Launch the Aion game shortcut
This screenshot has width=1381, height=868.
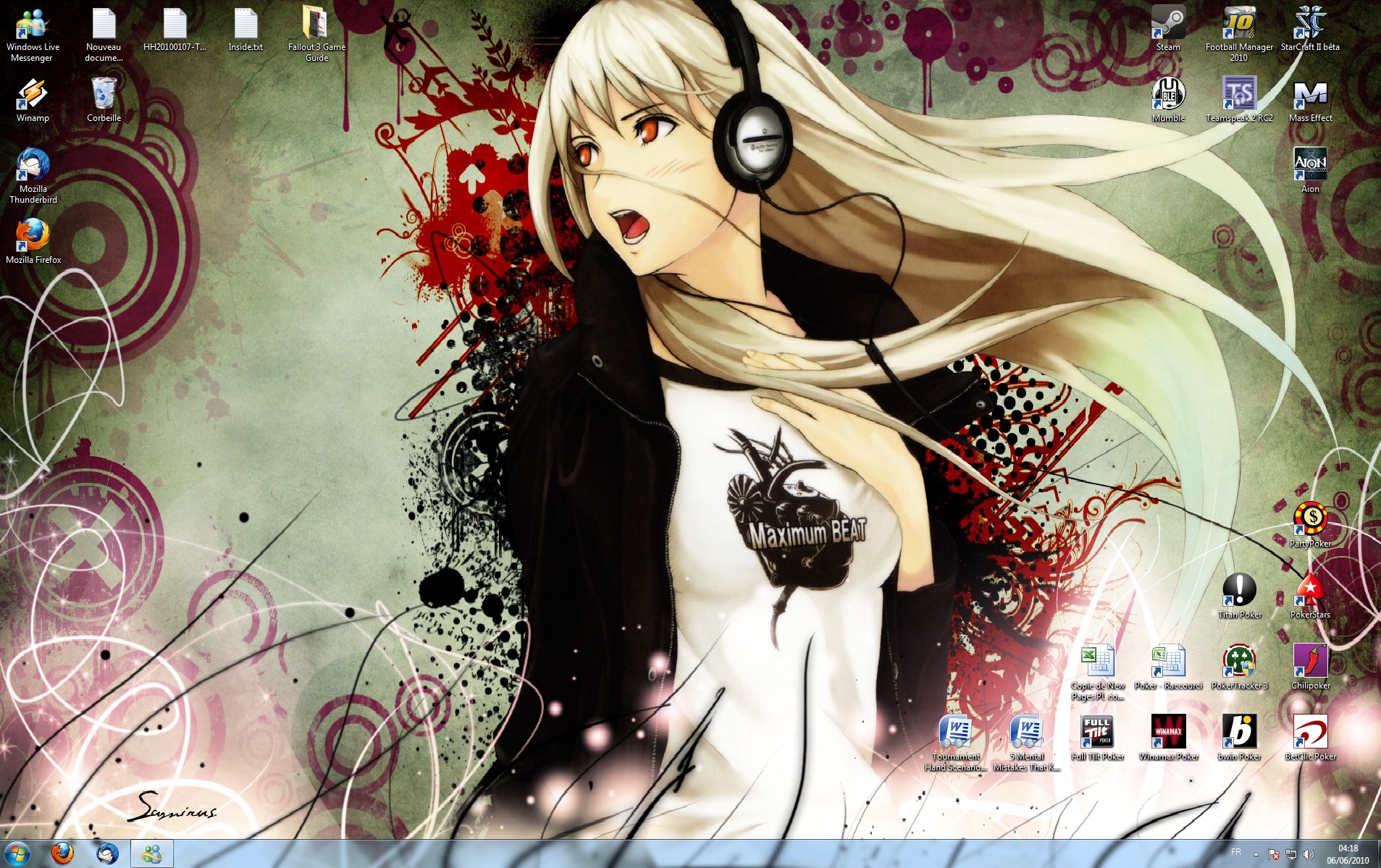click(x=1310, y=172)
